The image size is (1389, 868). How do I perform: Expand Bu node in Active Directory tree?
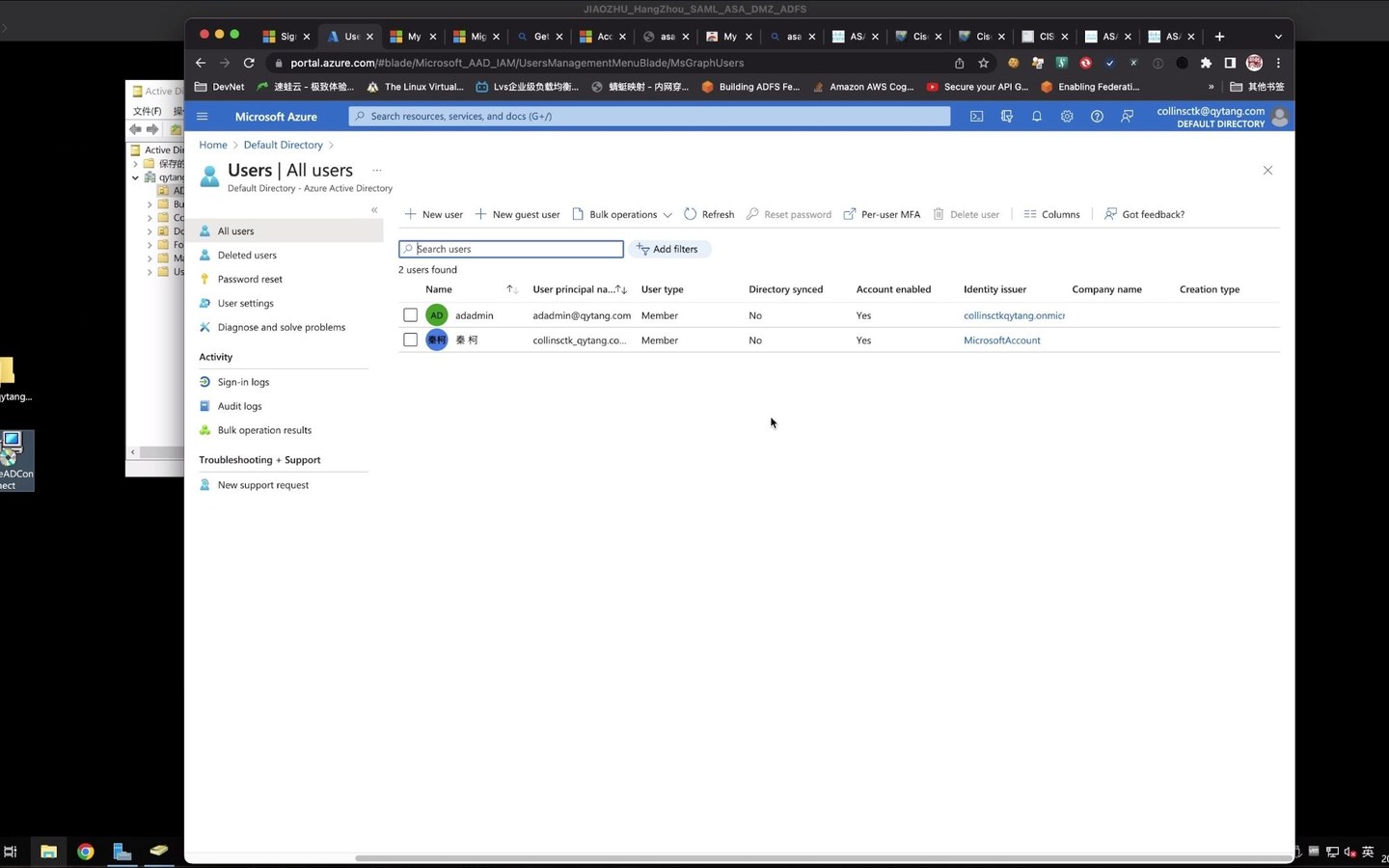tap(150, 204)
